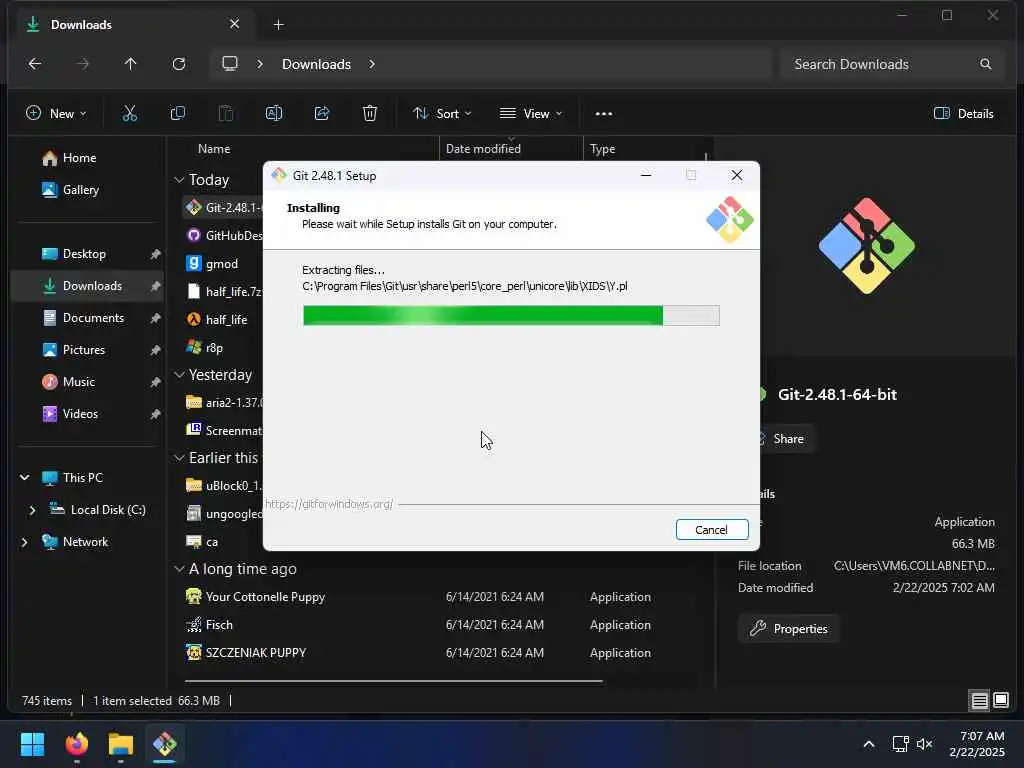Click Downloads breadcrumb in address bar
This screenshot has width=1024, height=768.
(316, 64)
